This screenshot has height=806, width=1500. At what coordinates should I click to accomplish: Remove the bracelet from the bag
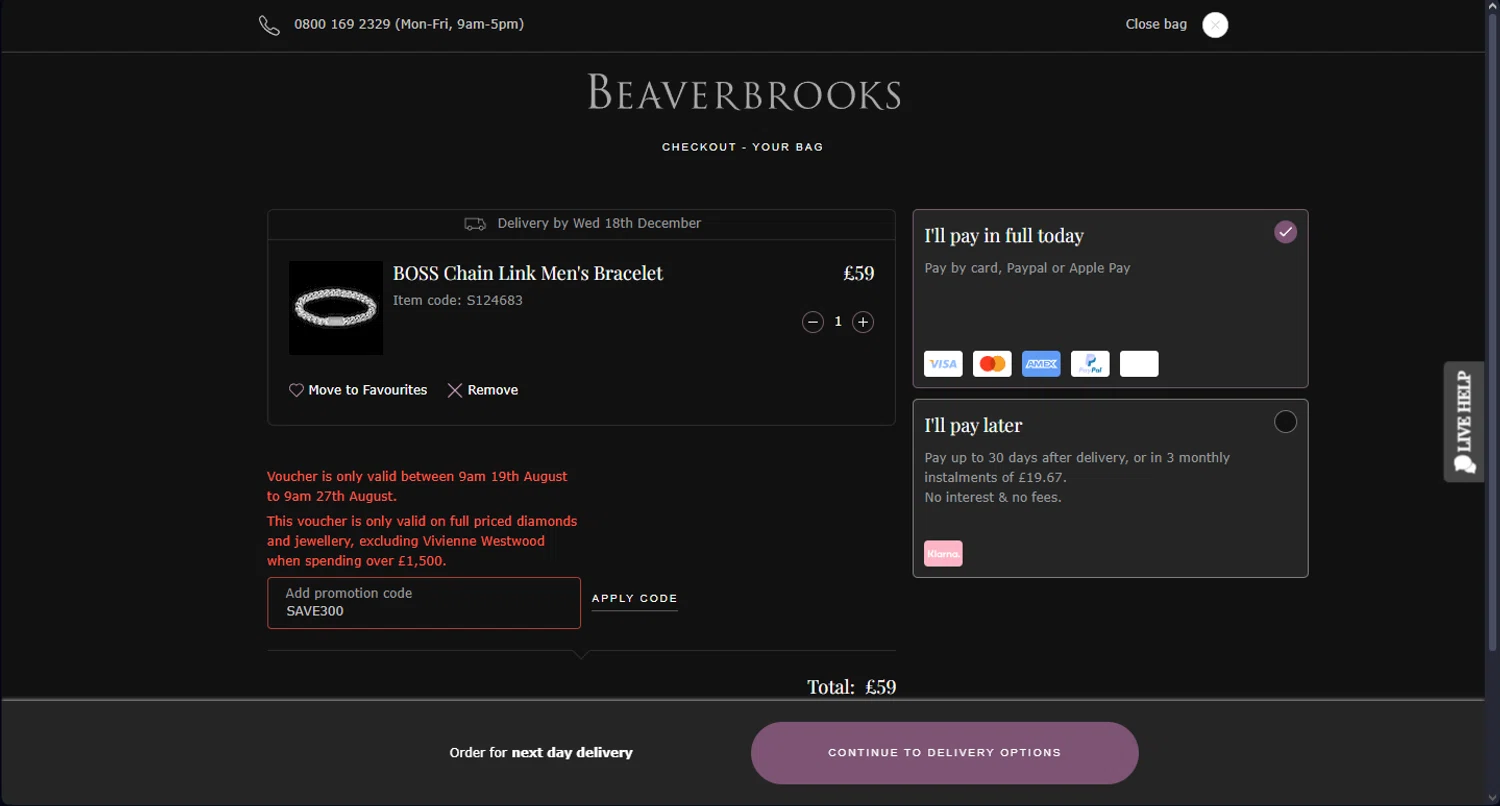click(483, 390)
